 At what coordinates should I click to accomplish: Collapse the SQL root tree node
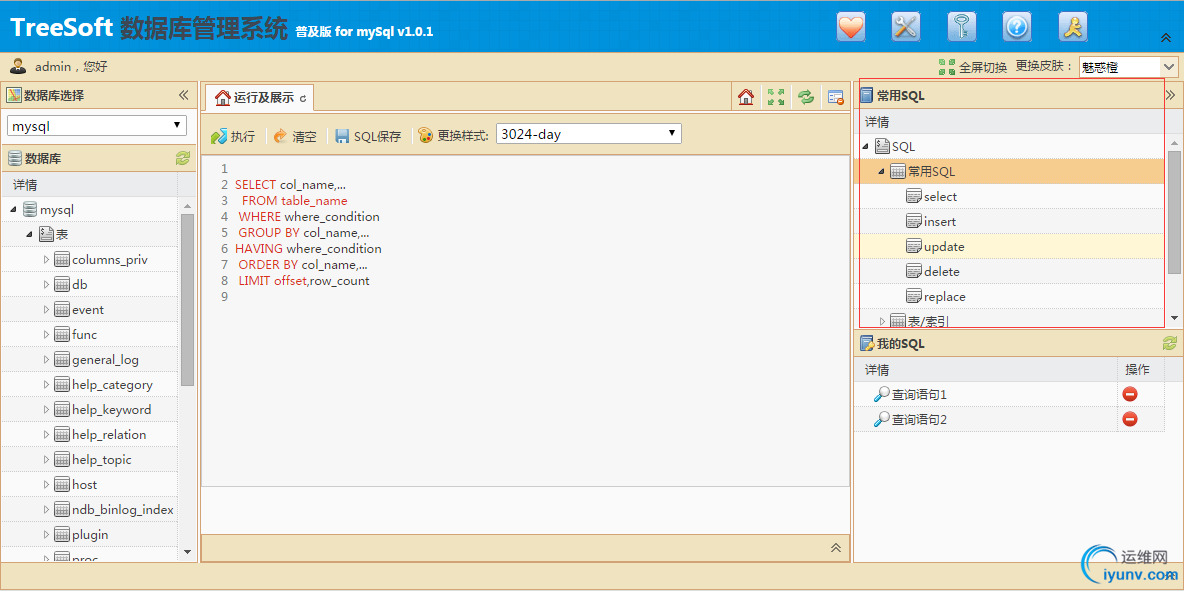(865, 146)
